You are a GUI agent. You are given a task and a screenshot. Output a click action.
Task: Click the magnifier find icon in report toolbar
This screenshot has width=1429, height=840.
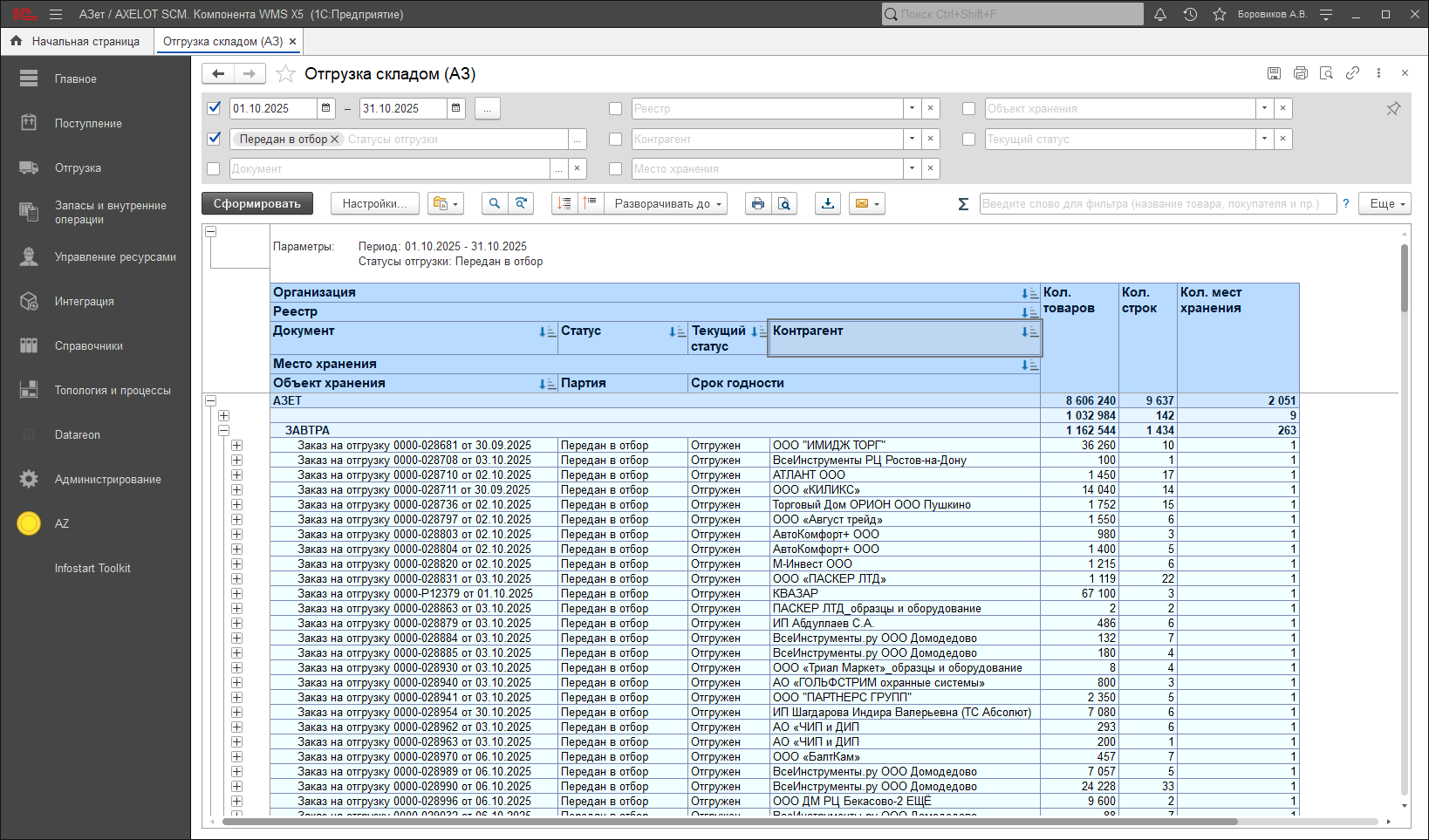pos(494,203)
